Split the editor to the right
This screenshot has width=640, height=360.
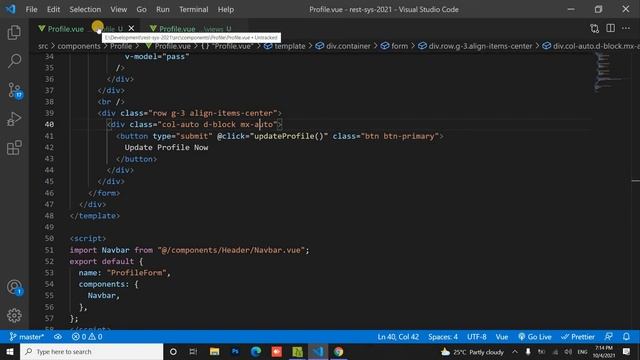pyautogui.click(x=611, y=28)
